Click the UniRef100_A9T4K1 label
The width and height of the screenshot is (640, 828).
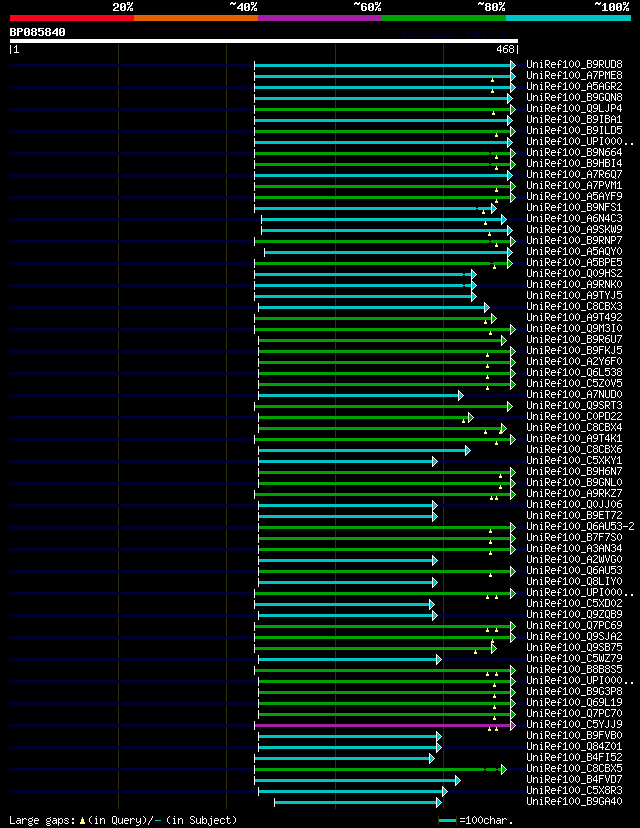pos(574,439)
